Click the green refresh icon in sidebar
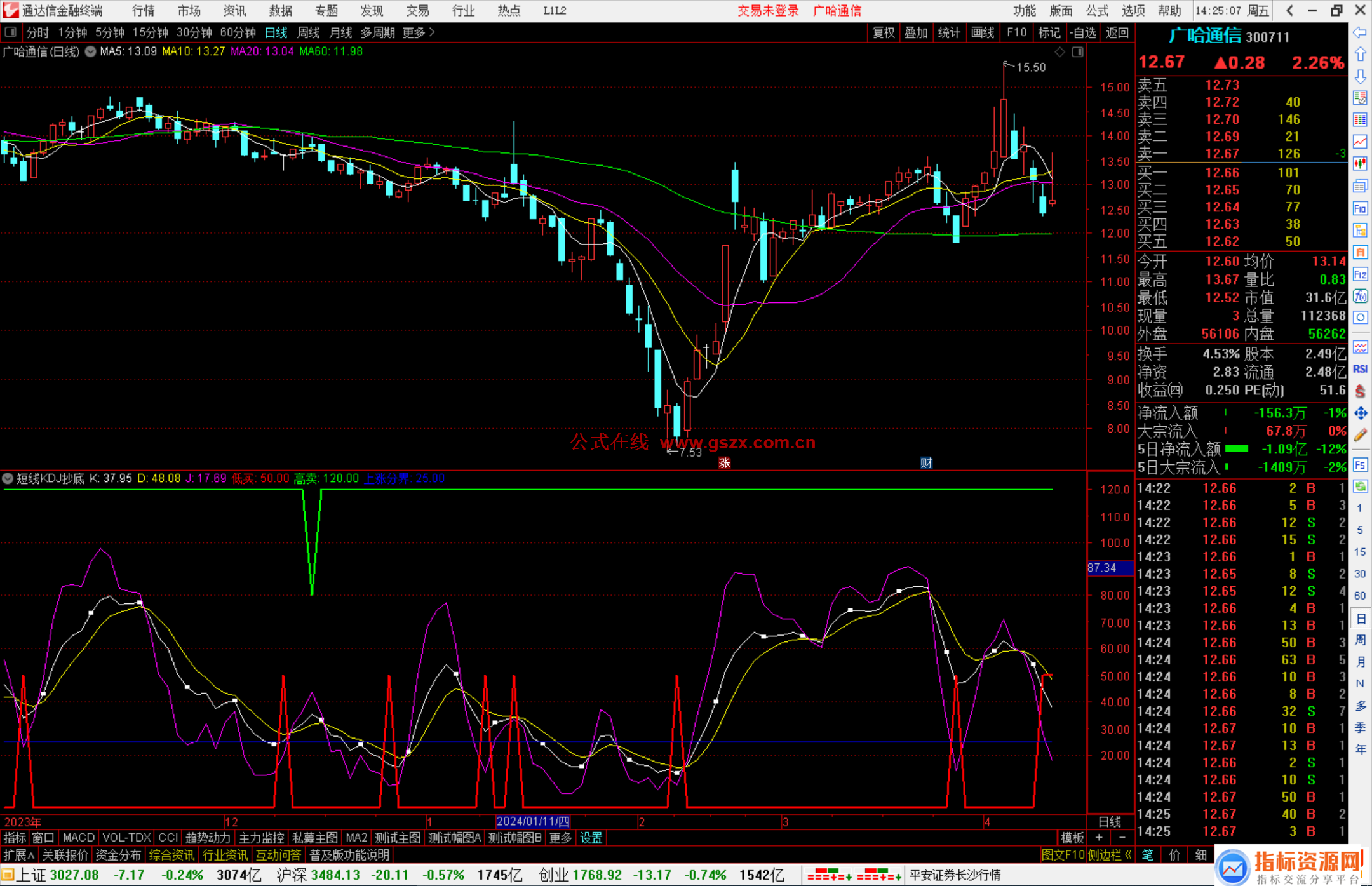Screen dimensions: 1372x886 (x=1360, y=487)
